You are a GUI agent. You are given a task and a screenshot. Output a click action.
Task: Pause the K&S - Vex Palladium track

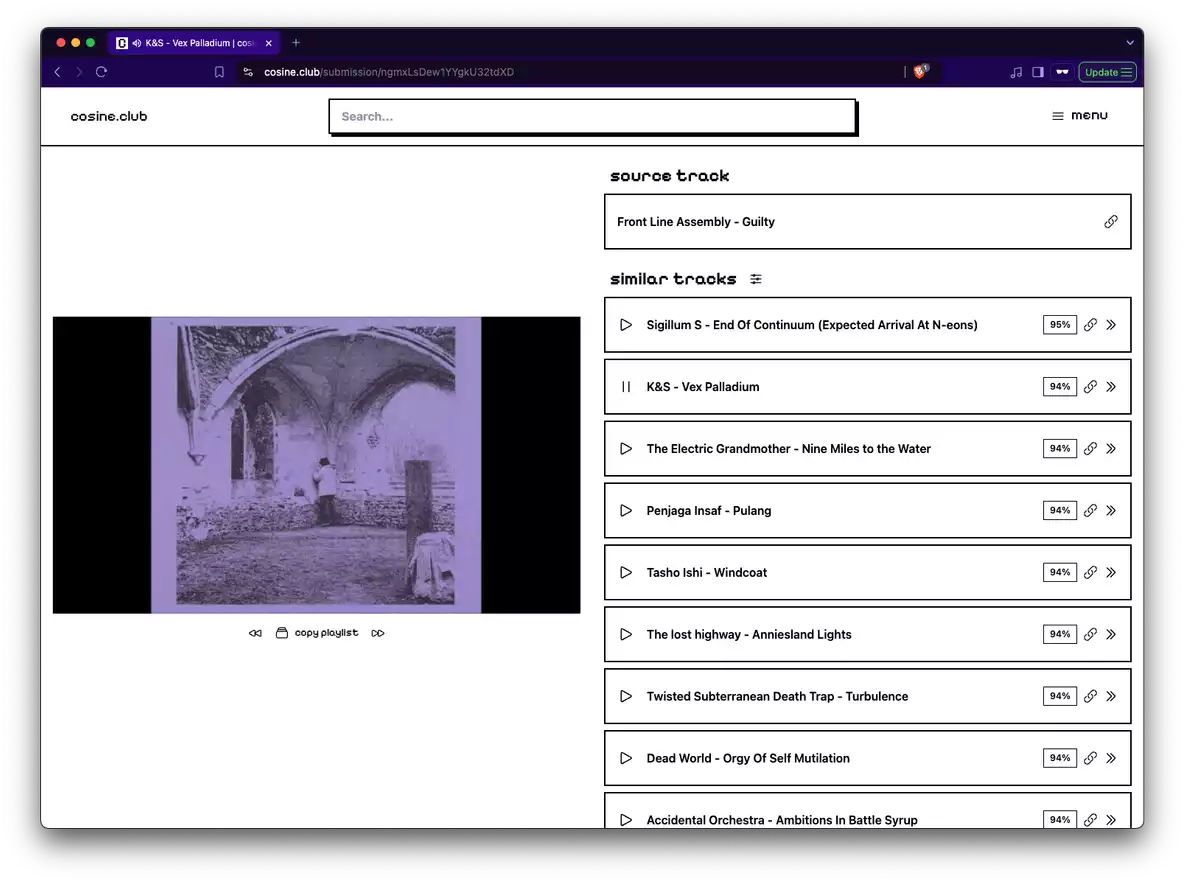pos(626,387)
